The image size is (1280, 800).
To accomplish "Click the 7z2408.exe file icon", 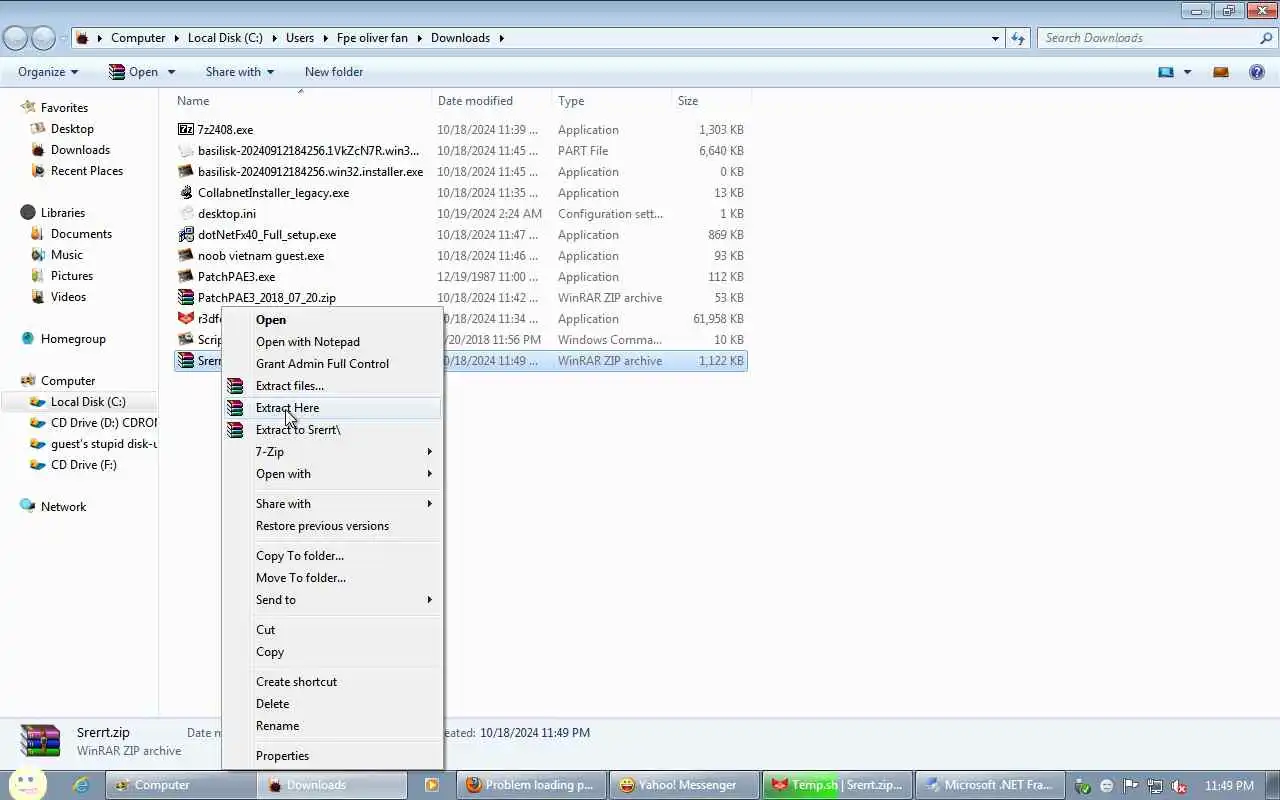I will click(186, 130).
